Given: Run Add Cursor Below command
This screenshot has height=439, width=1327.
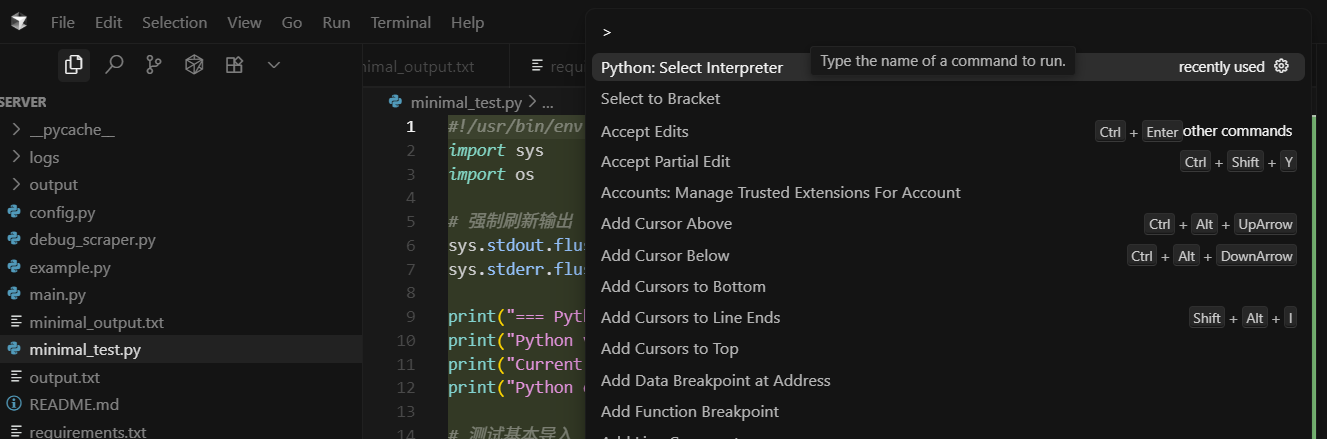Looking at the screenshot, I should click(x=948, y=256).
